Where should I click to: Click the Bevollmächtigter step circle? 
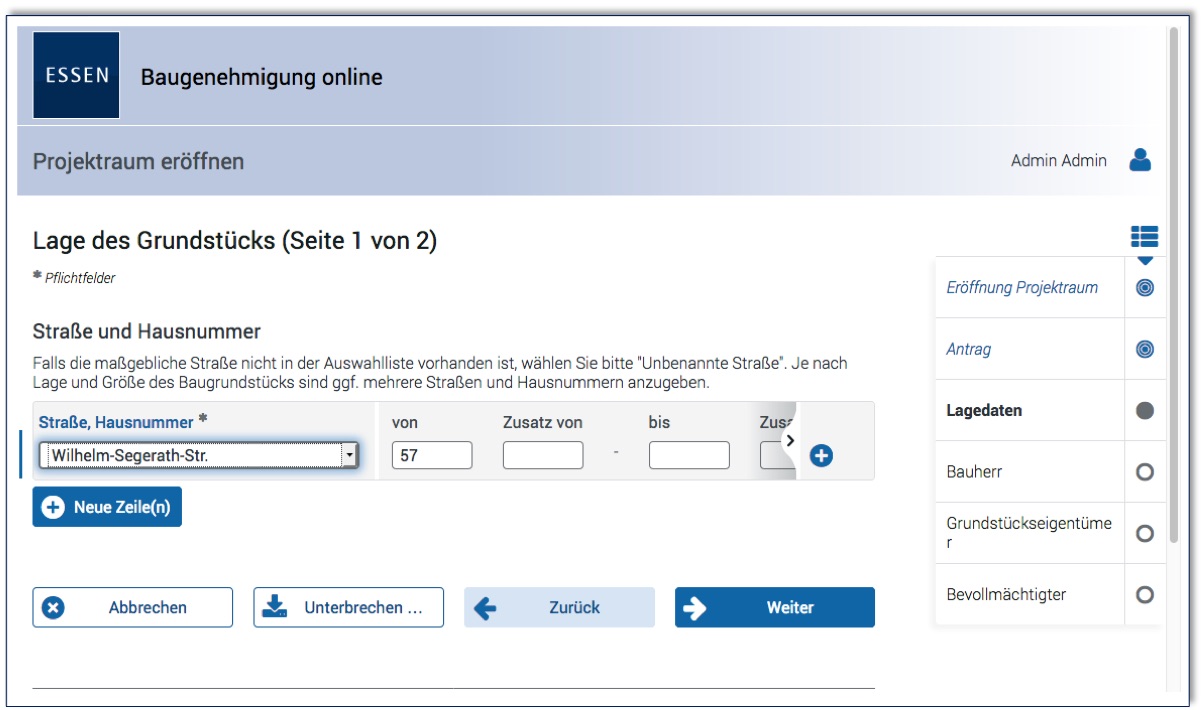[1145, 595]
